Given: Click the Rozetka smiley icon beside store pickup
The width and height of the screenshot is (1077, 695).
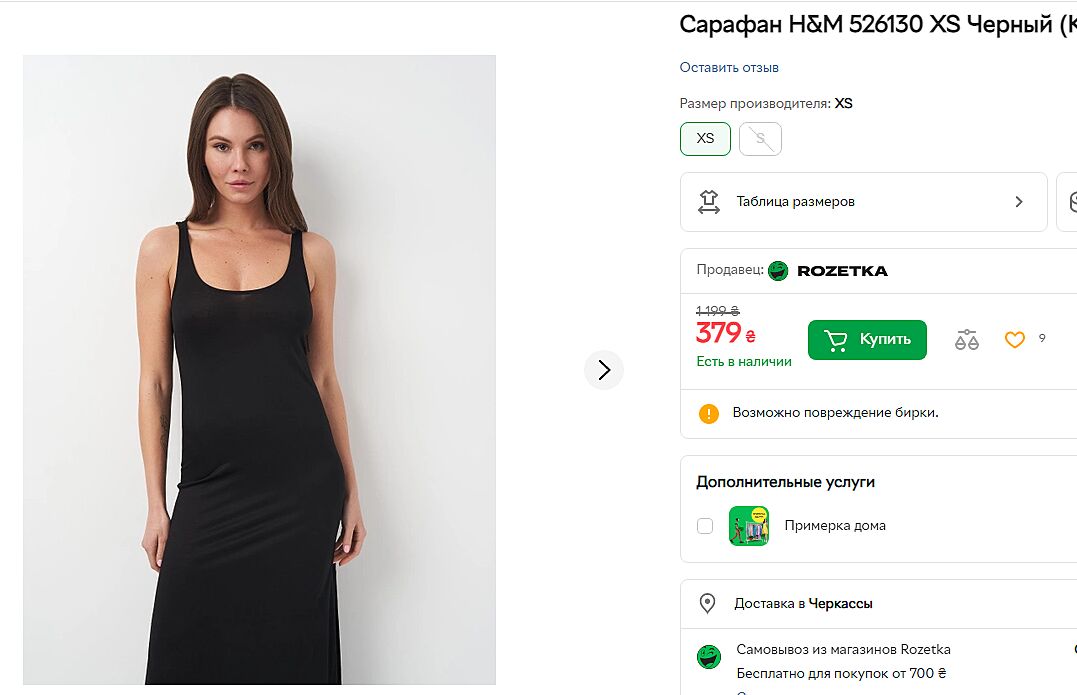Looking at the screenshot, I should [x=709, y=657].
